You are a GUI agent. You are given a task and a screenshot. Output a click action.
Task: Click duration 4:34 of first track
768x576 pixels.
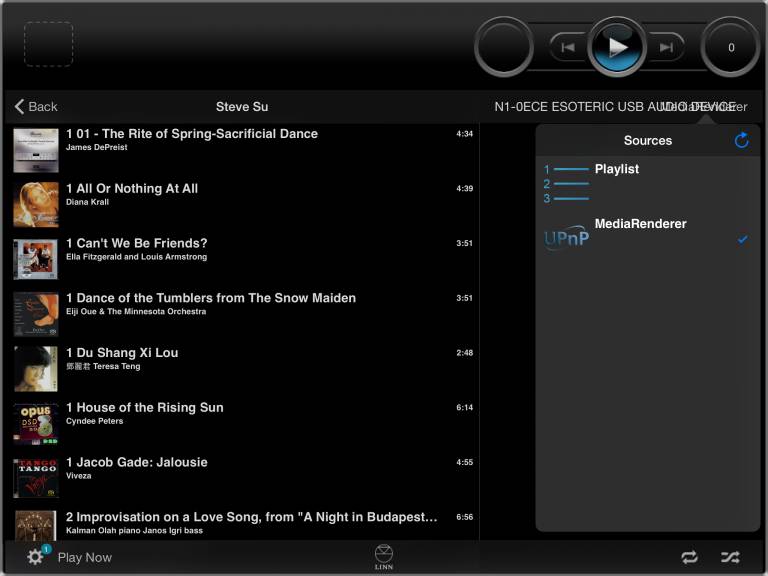pyautogui.click(x=464, y=134)
